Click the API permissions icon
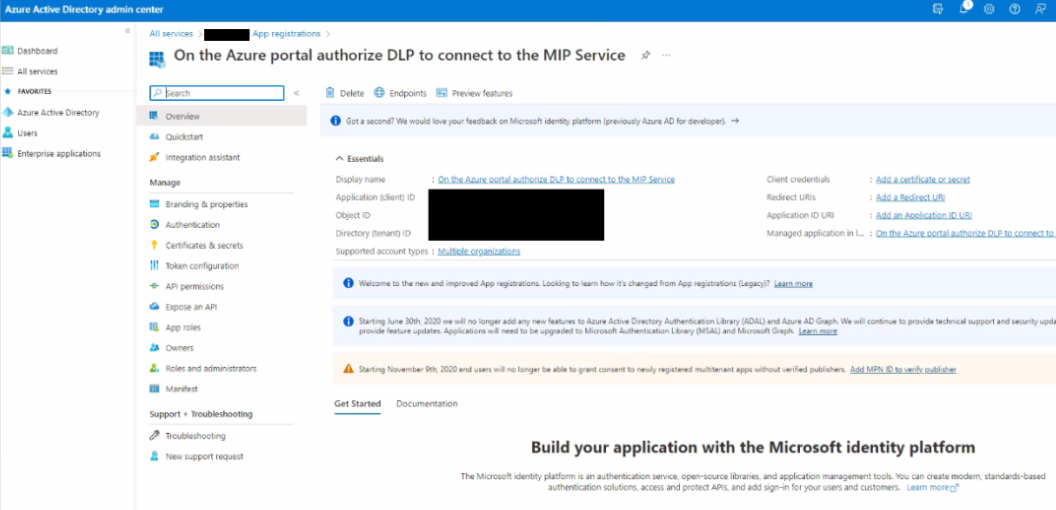Viewport: 1056px width, 510px height. (154, 286)
